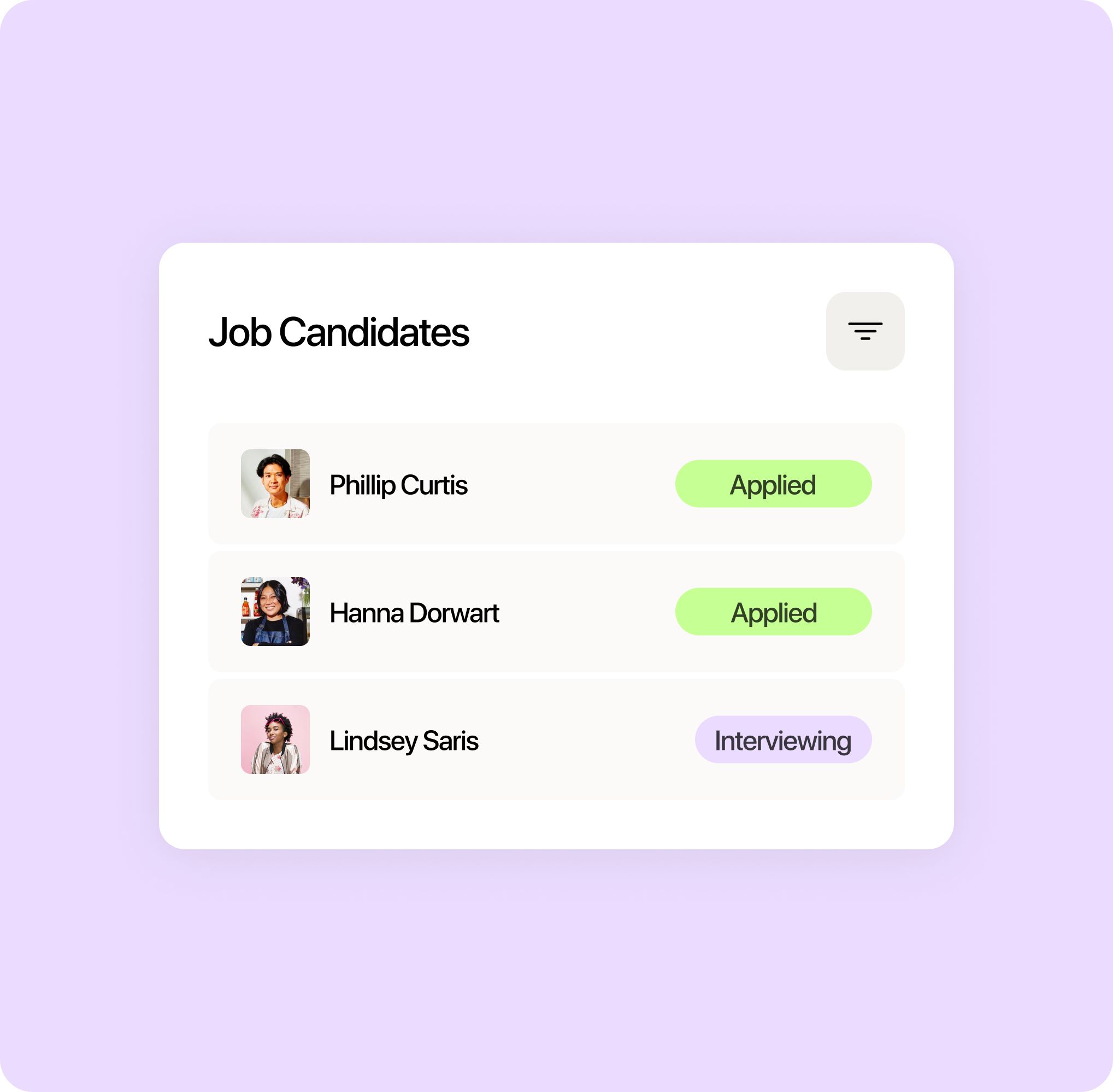1113x1092 pixels.
Task: Open Phillip Curtis's avatar thumbnail
Action: click(275, 485)
